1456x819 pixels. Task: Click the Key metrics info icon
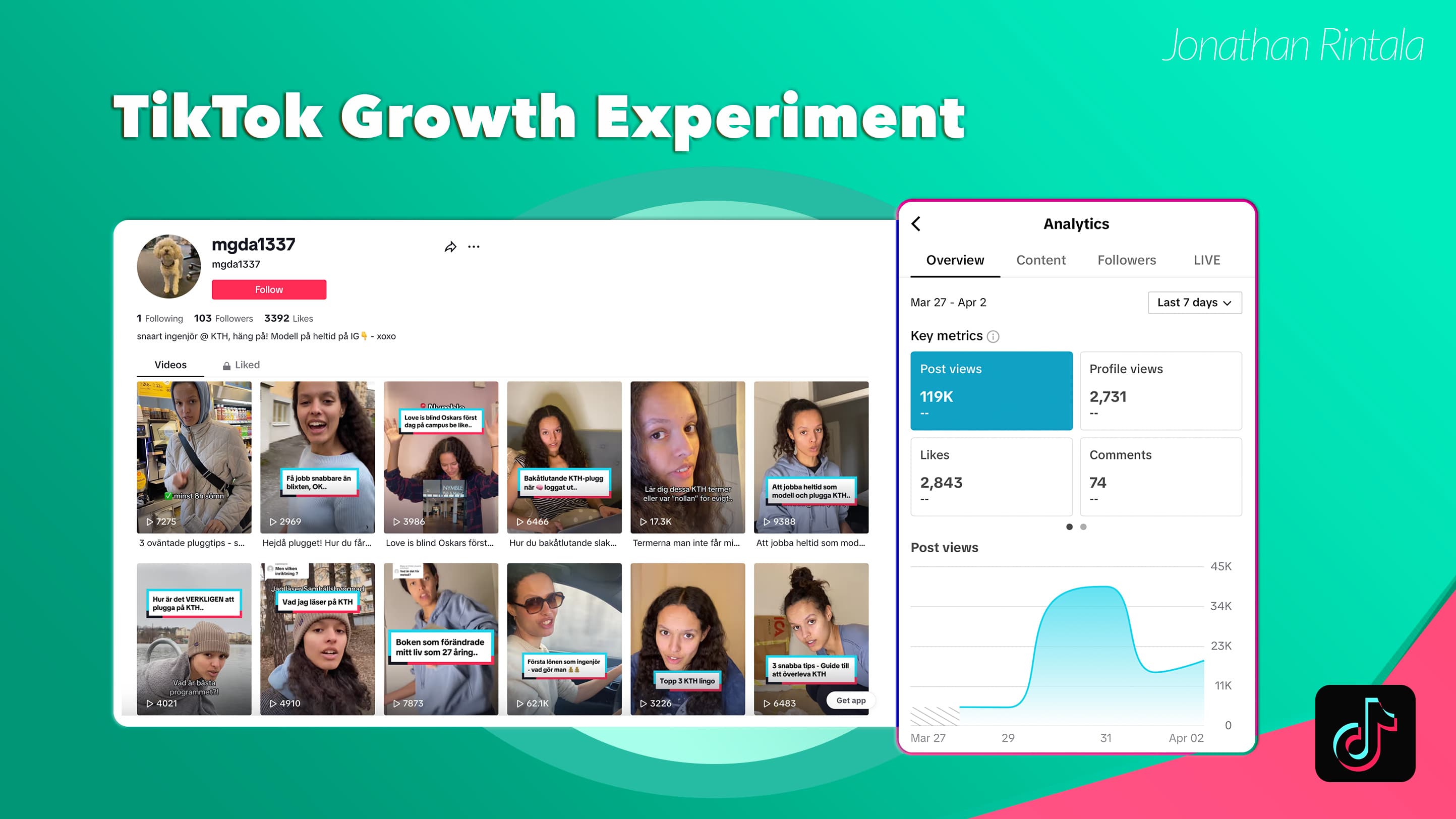pyautogui.click(x=993, y=337)
